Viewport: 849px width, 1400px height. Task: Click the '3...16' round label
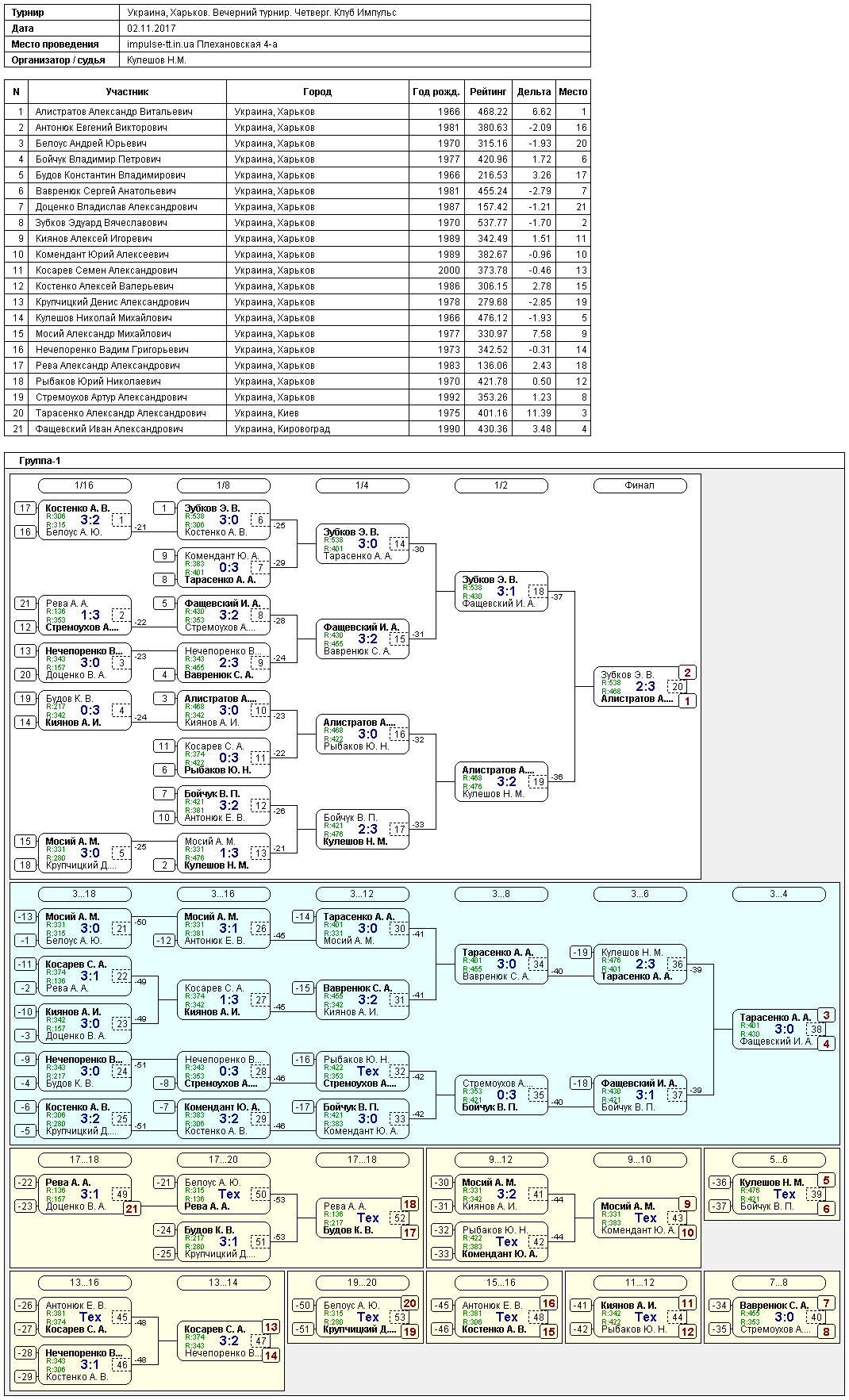point(223,894)
